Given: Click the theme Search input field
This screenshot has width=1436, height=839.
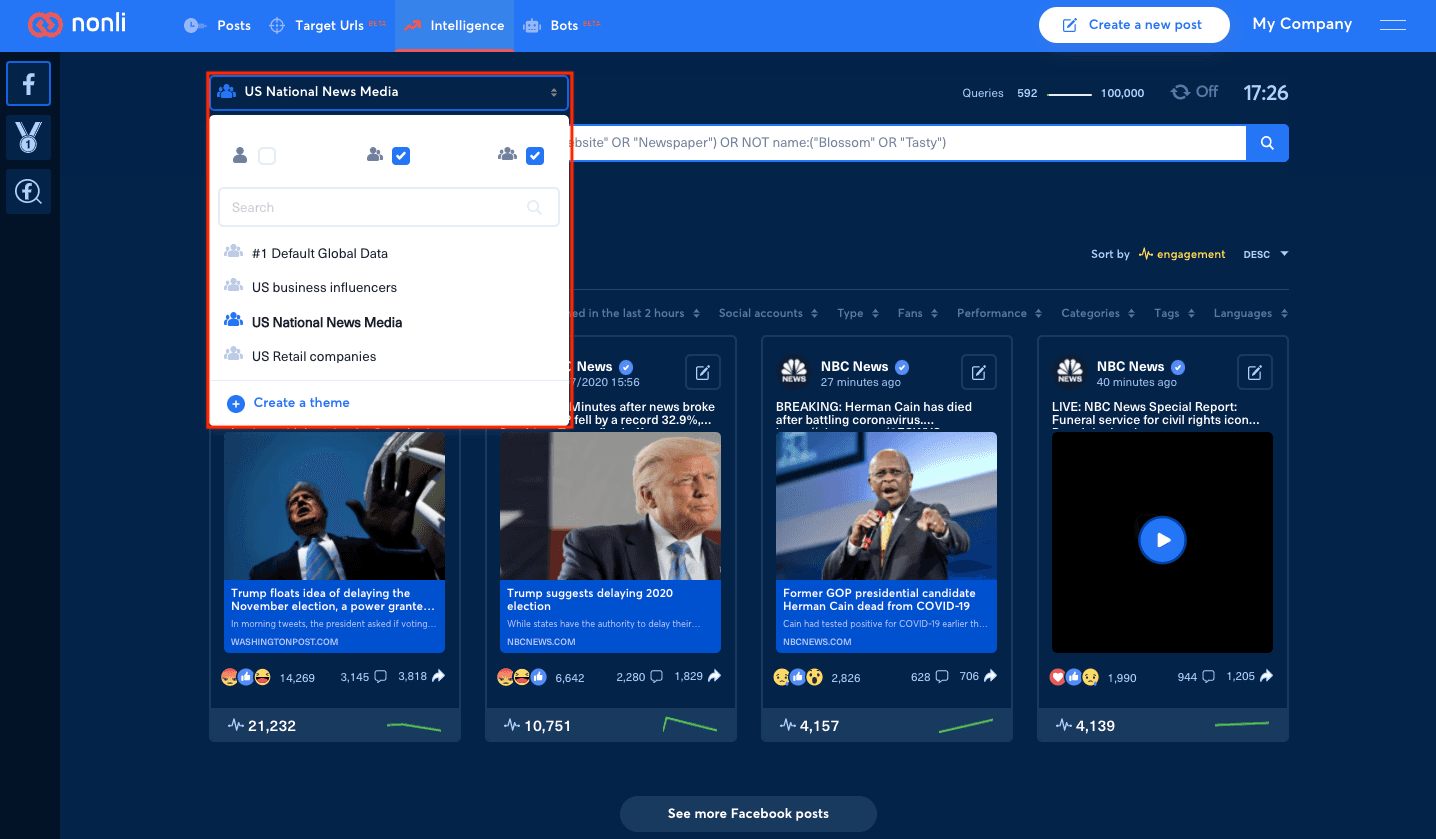Looking at the screenshot, I should 389,208.
